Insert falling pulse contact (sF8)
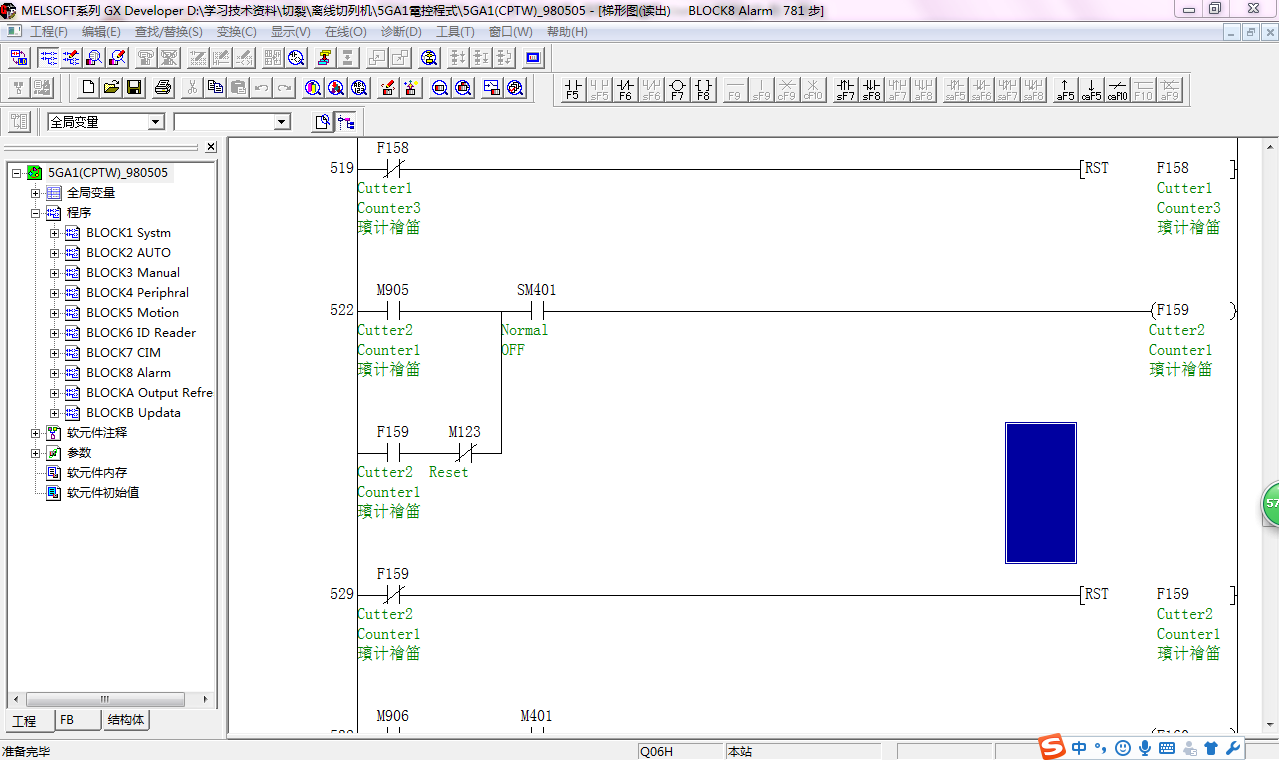The image size is (1279, 760). [x=872, y=89]
